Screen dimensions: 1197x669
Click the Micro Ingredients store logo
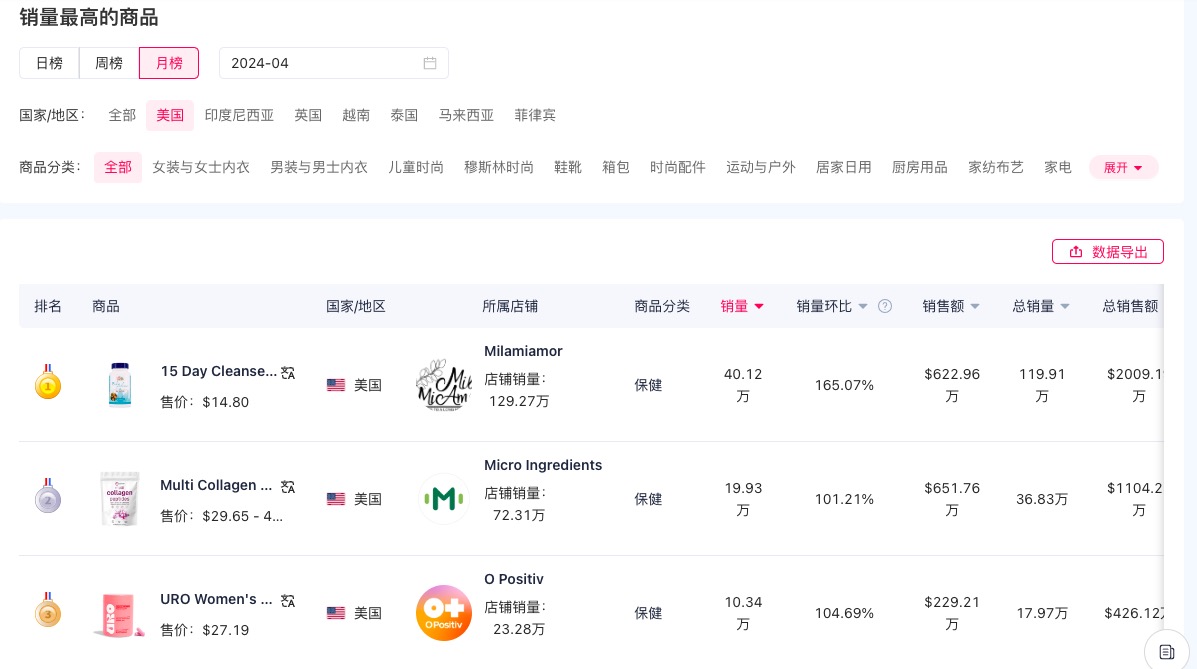[443, 499]
